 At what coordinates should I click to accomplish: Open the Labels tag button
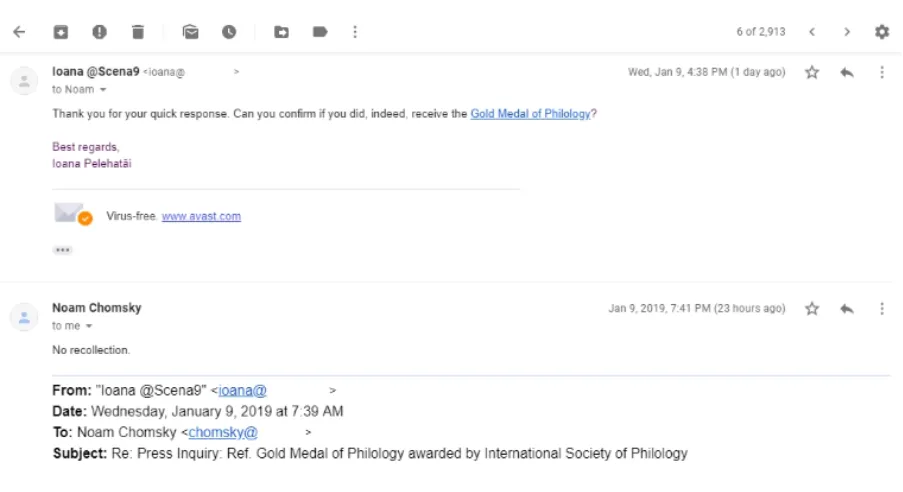tap(320, 32)
